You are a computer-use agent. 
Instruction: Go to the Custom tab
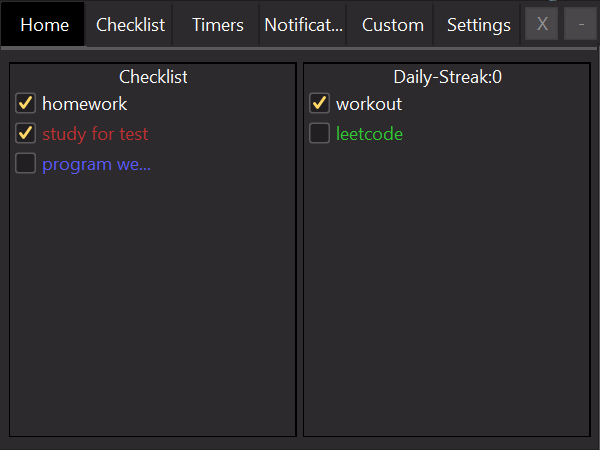tap(393, 25)
